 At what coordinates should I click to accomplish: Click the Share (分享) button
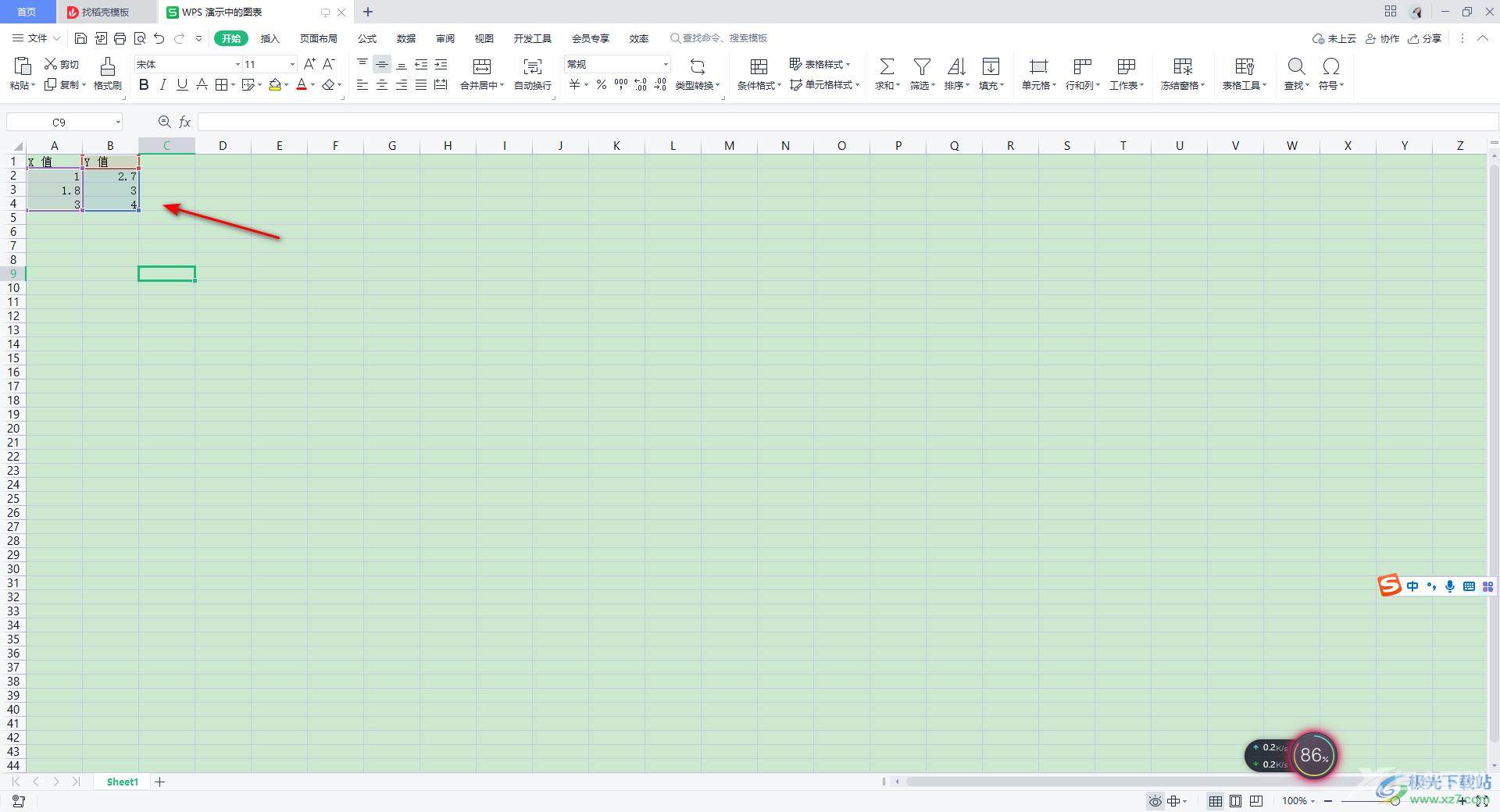[1424, 38]
